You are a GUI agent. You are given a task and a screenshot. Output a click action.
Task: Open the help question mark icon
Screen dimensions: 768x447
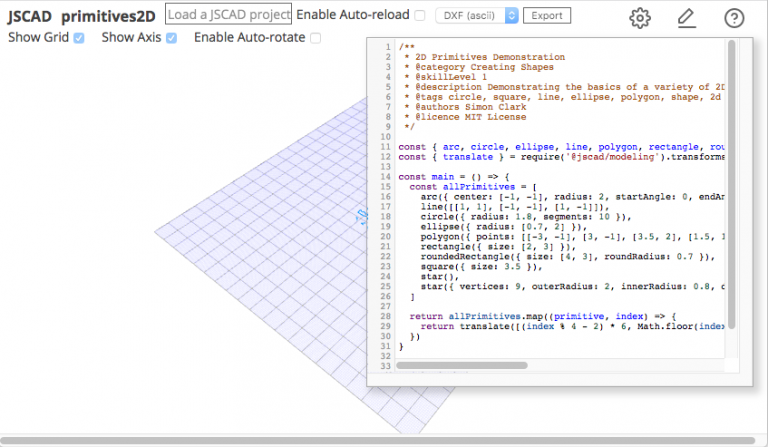pyautogui.click(x=734, y=17)
